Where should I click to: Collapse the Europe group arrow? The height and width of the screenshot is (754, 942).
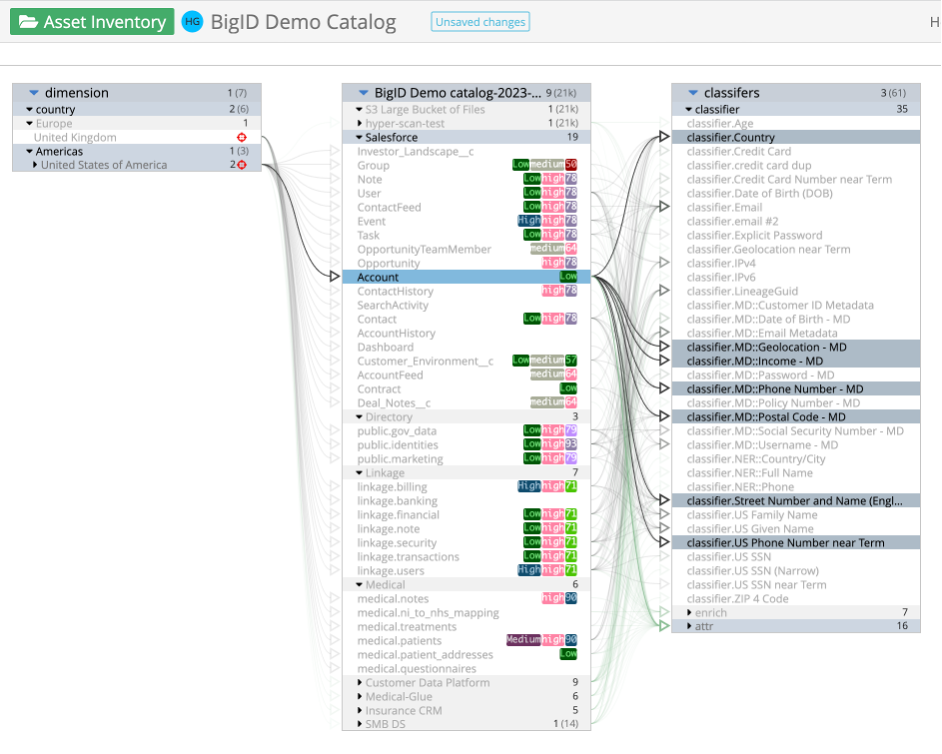click(29, 123)
